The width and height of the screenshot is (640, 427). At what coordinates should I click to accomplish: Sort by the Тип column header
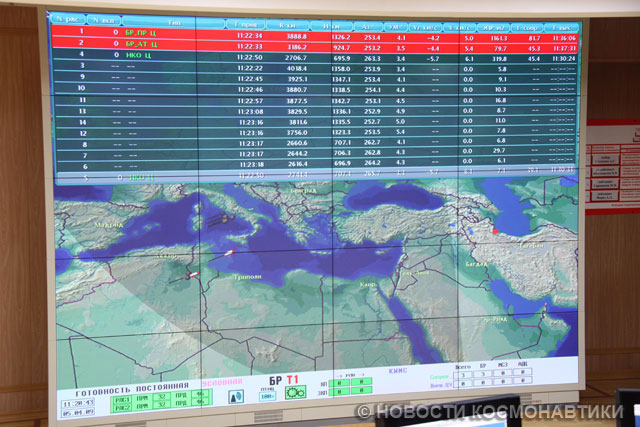click(174, 20)
